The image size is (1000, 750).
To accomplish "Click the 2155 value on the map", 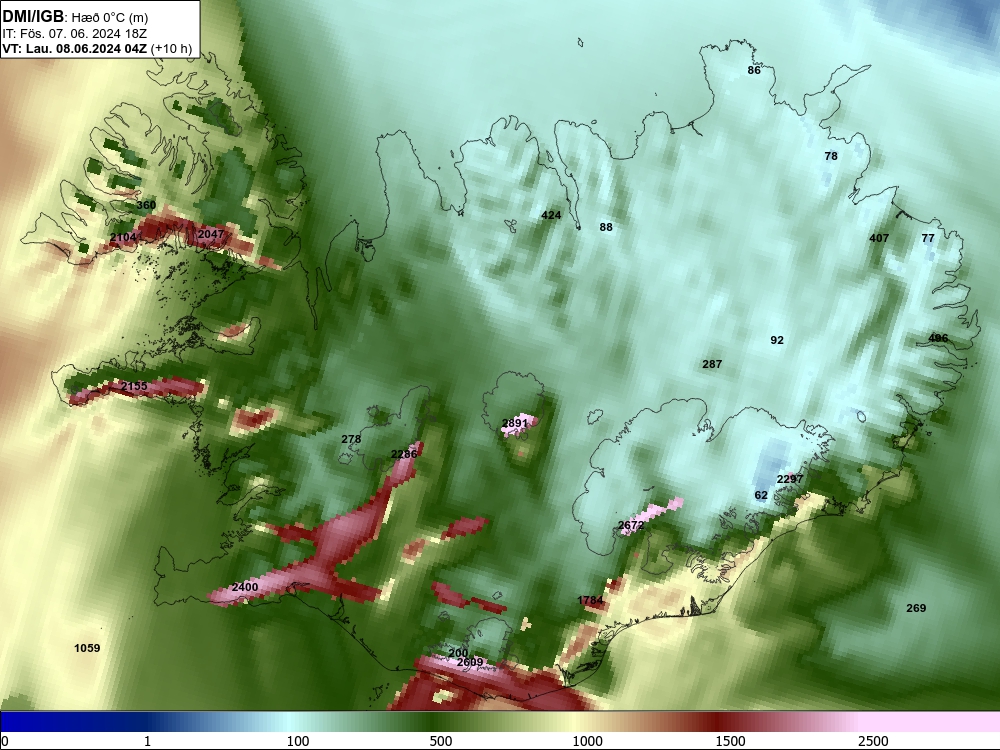I will pos(134,386).
